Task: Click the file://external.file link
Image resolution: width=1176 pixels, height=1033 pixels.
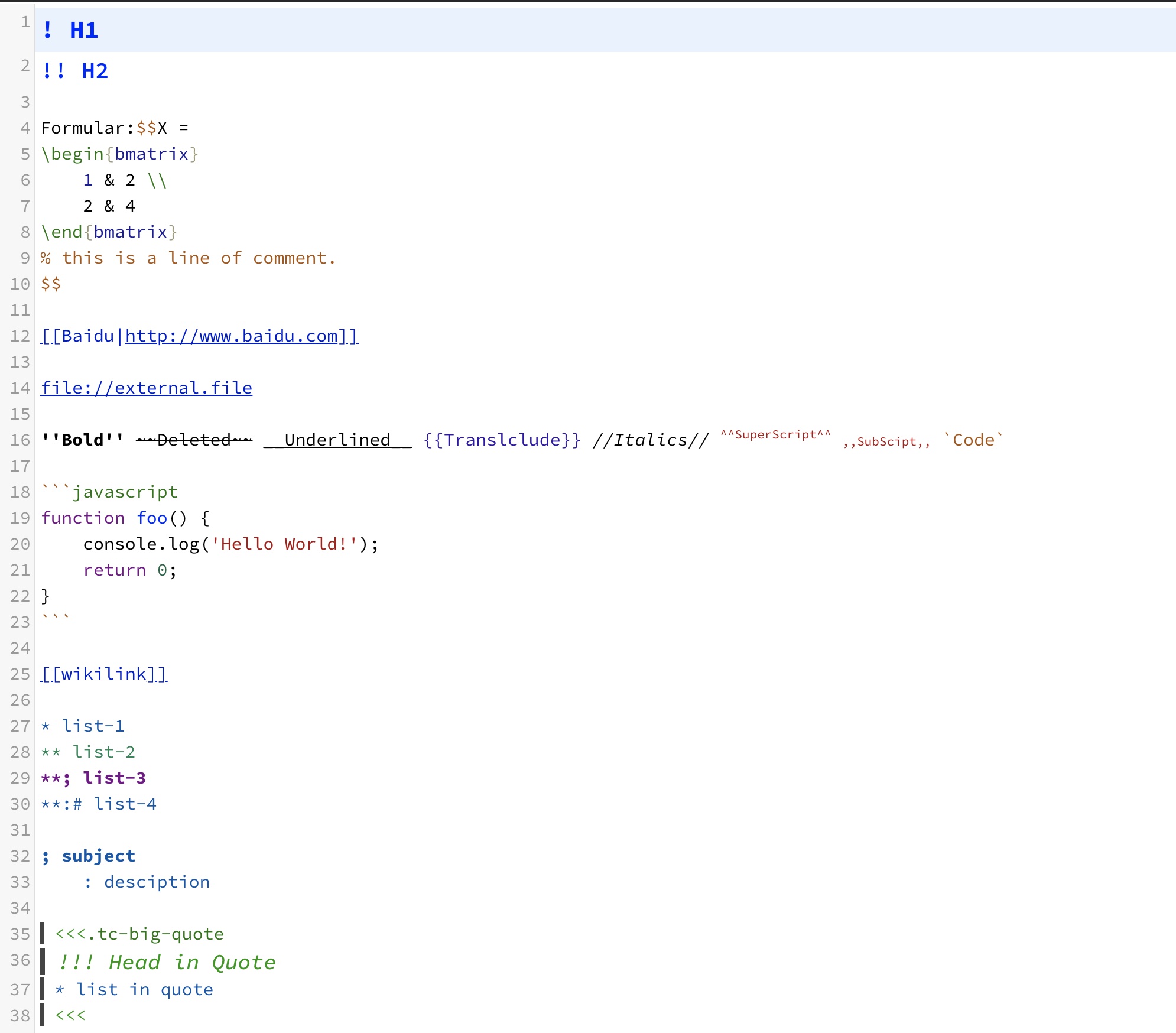Action: pos(146,388)
